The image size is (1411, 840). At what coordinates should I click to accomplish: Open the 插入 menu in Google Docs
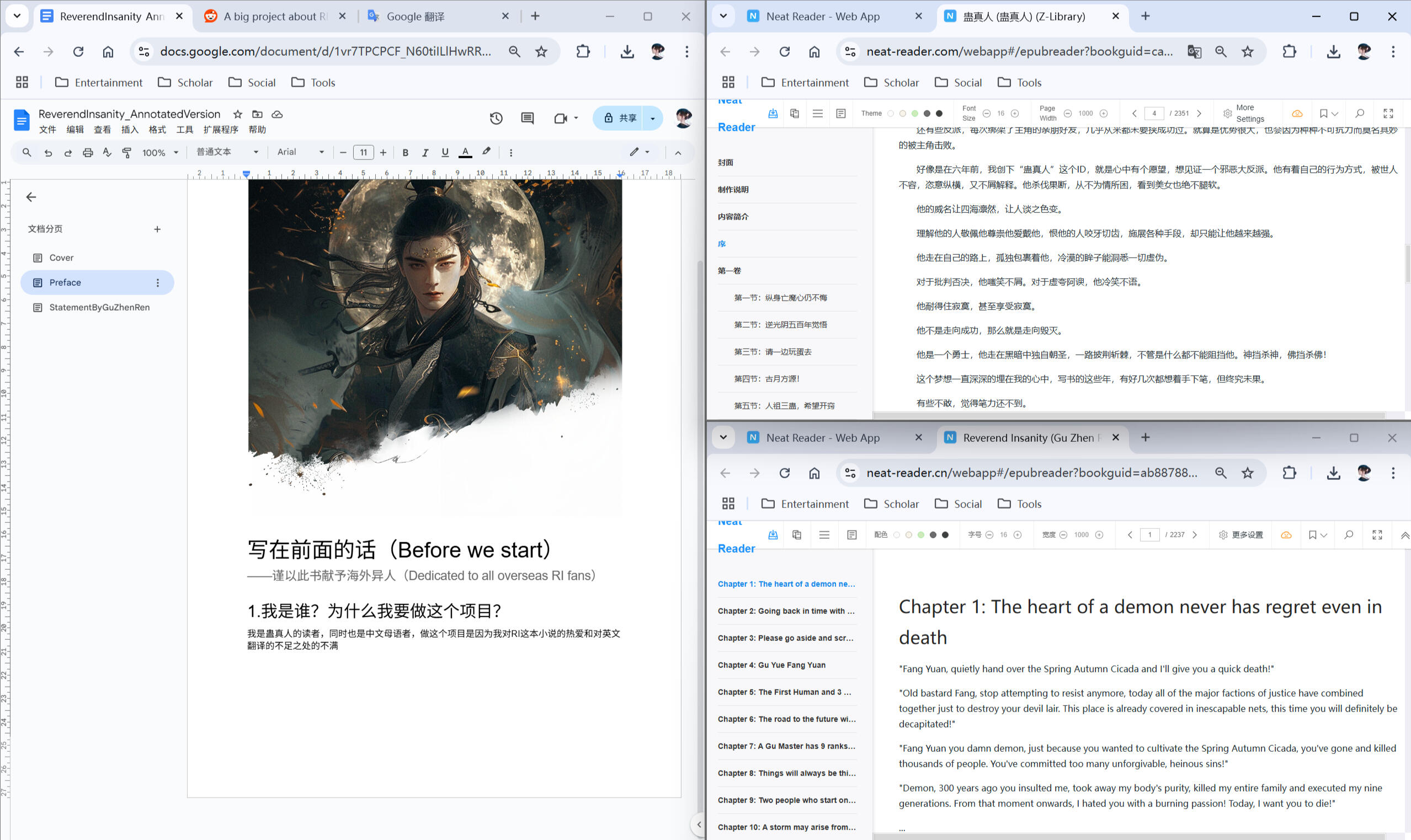tap(130, 129)
